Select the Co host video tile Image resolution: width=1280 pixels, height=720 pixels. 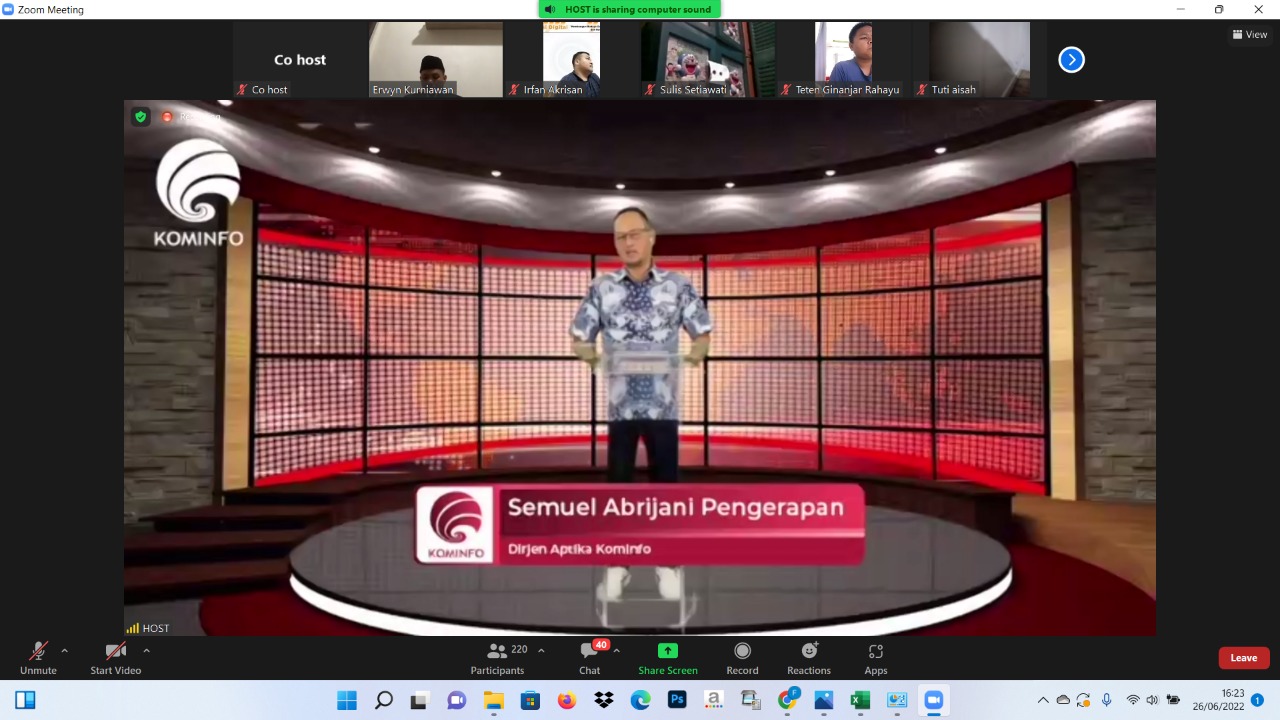coord(300,60)
